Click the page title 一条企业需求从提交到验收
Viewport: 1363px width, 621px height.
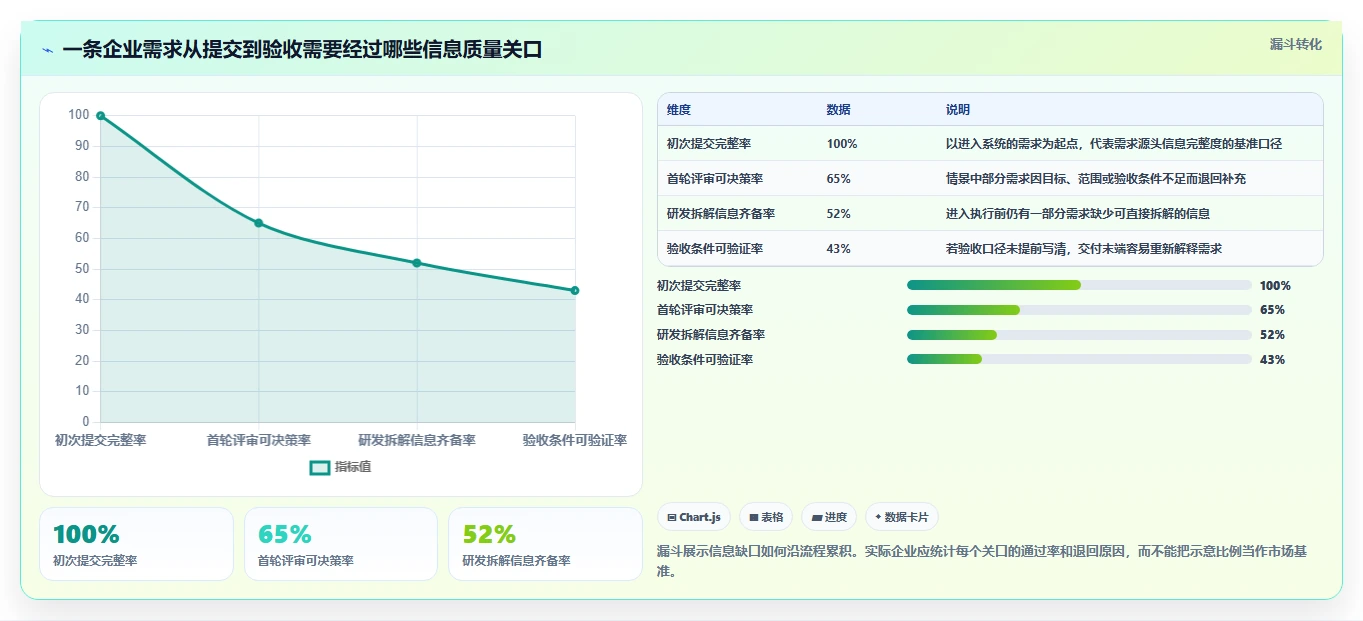(x=302, y=50)
